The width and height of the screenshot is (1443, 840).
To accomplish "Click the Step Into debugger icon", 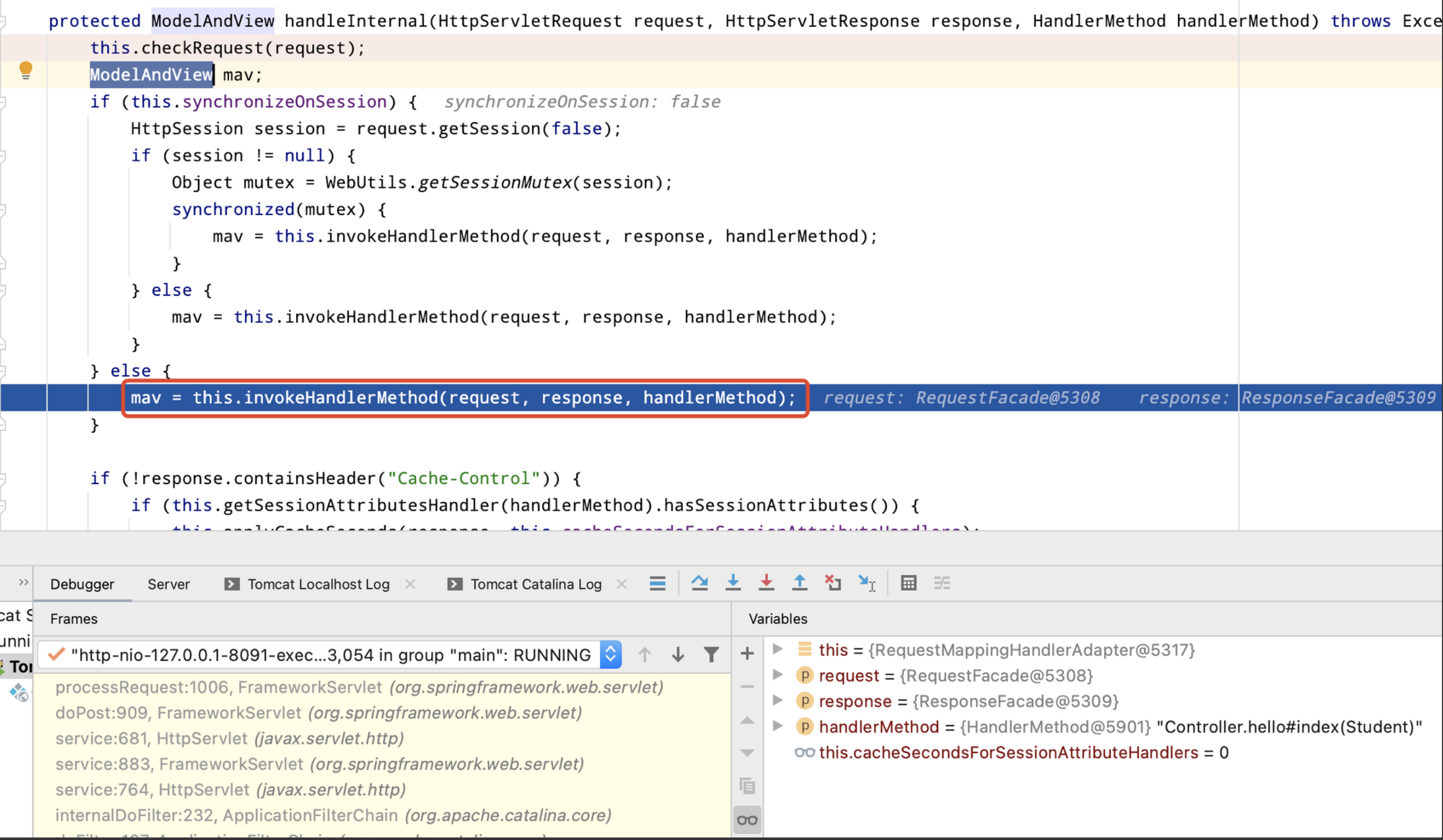I will [733, 583].
